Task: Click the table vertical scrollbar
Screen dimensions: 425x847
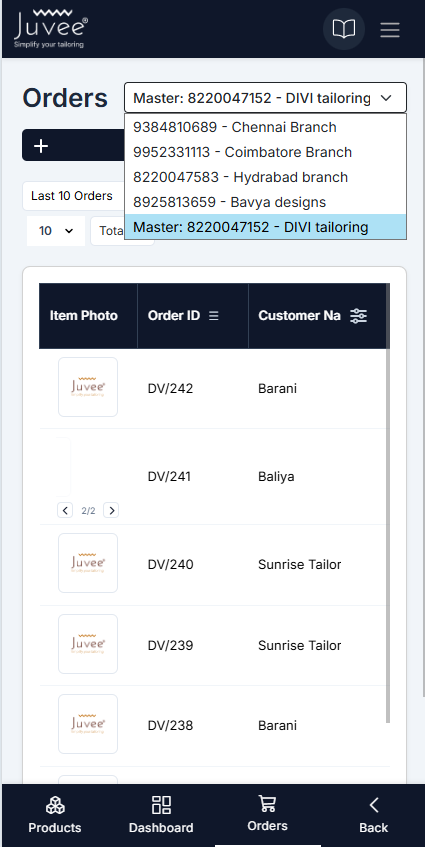Action: 388,502
